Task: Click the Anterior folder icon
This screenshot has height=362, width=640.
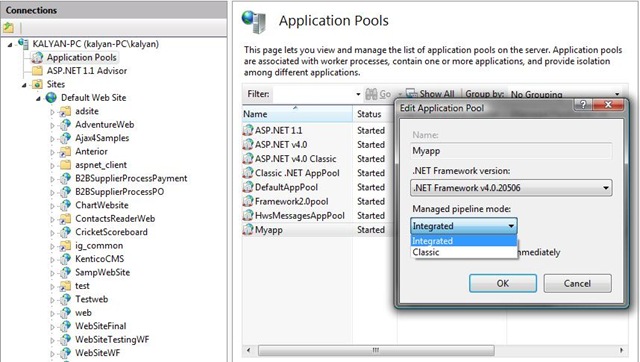Action: click(x=65, y=151)
